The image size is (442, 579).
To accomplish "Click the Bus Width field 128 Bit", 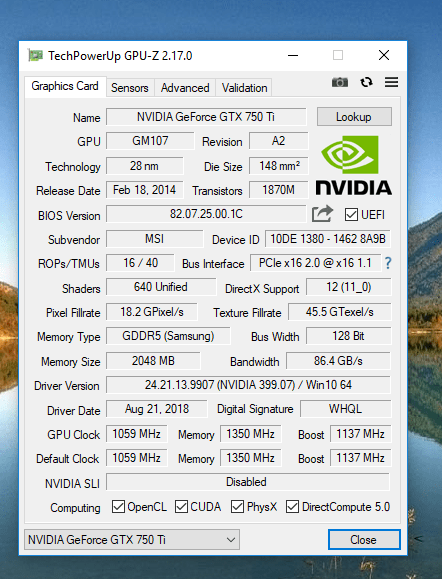I will pyautogui.click(x=348, y=336).
